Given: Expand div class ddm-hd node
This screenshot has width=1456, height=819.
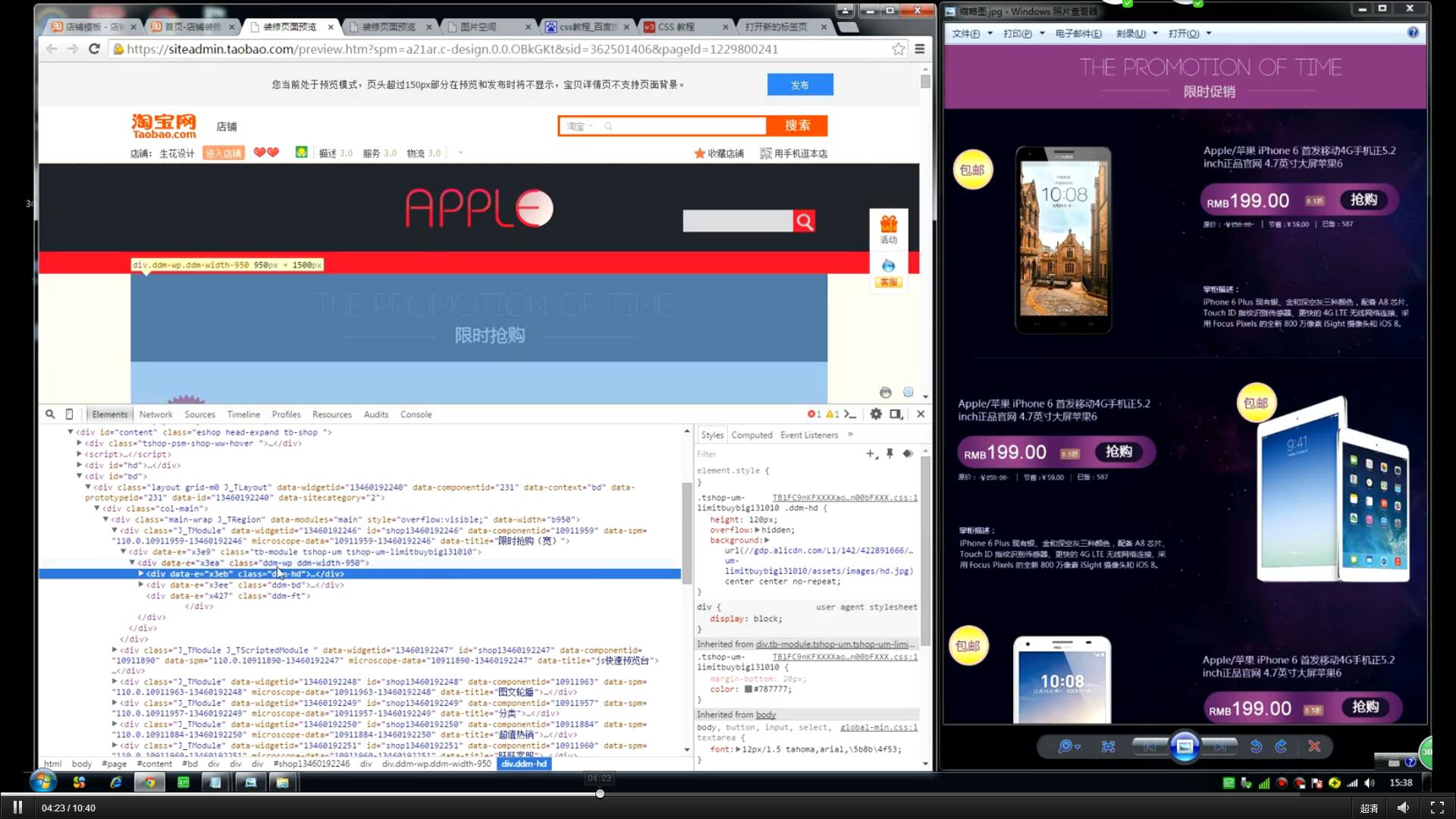Looking at the screenshot, I should [141, 574].
